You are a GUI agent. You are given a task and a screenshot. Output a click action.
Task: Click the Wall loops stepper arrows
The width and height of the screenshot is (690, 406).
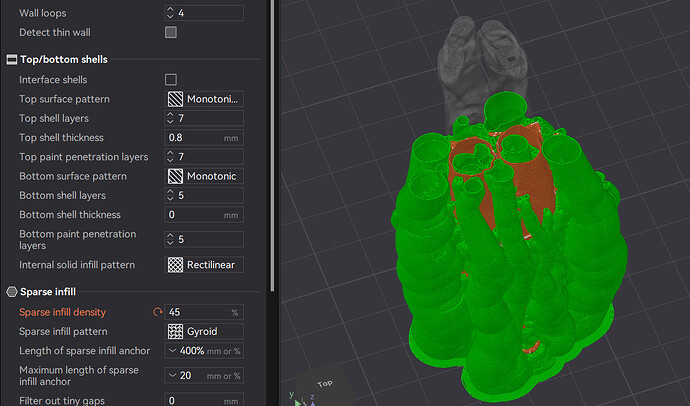170,13
